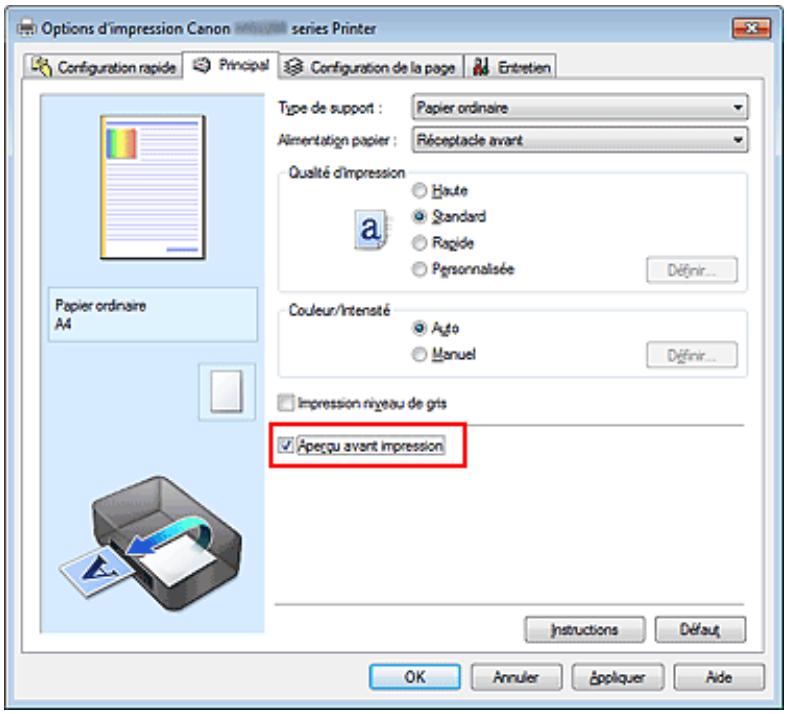Screen dimensions: 787x714
Task: Click the printer illustration image
Action: [152, 544]
